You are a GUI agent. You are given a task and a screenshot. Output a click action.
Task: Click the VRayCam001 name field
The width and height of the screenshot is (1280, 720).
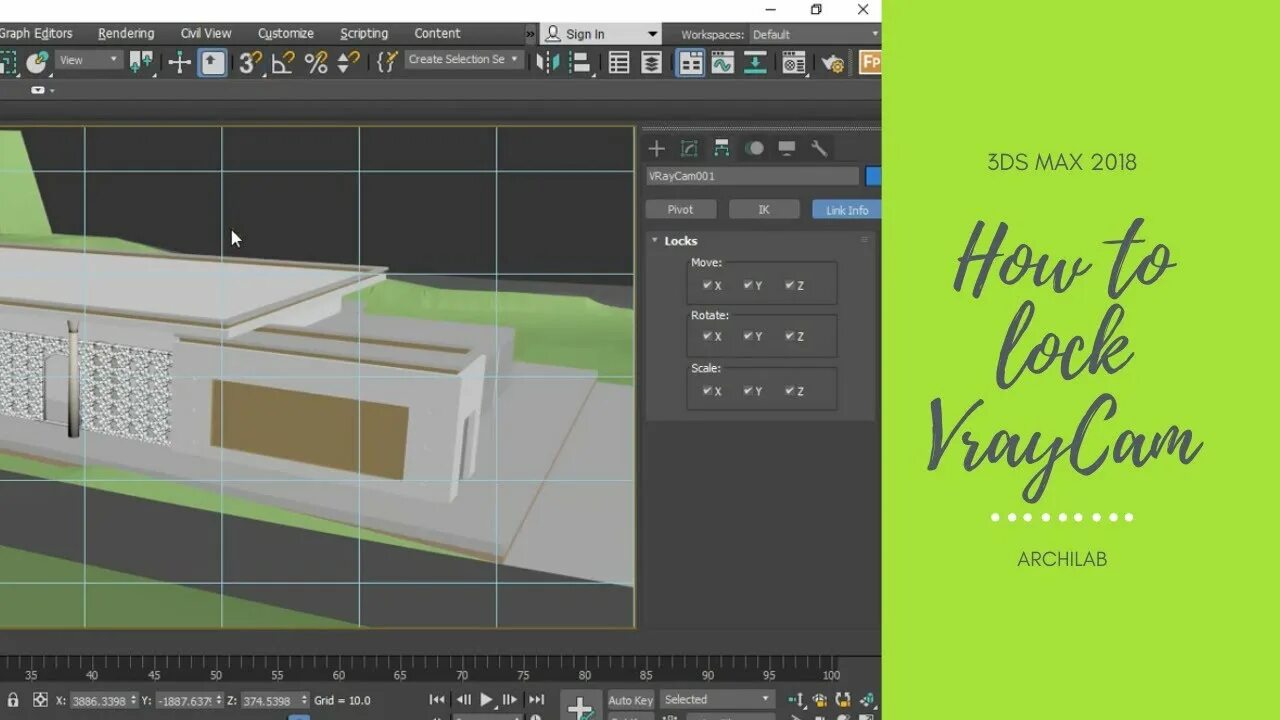[753, 176]
